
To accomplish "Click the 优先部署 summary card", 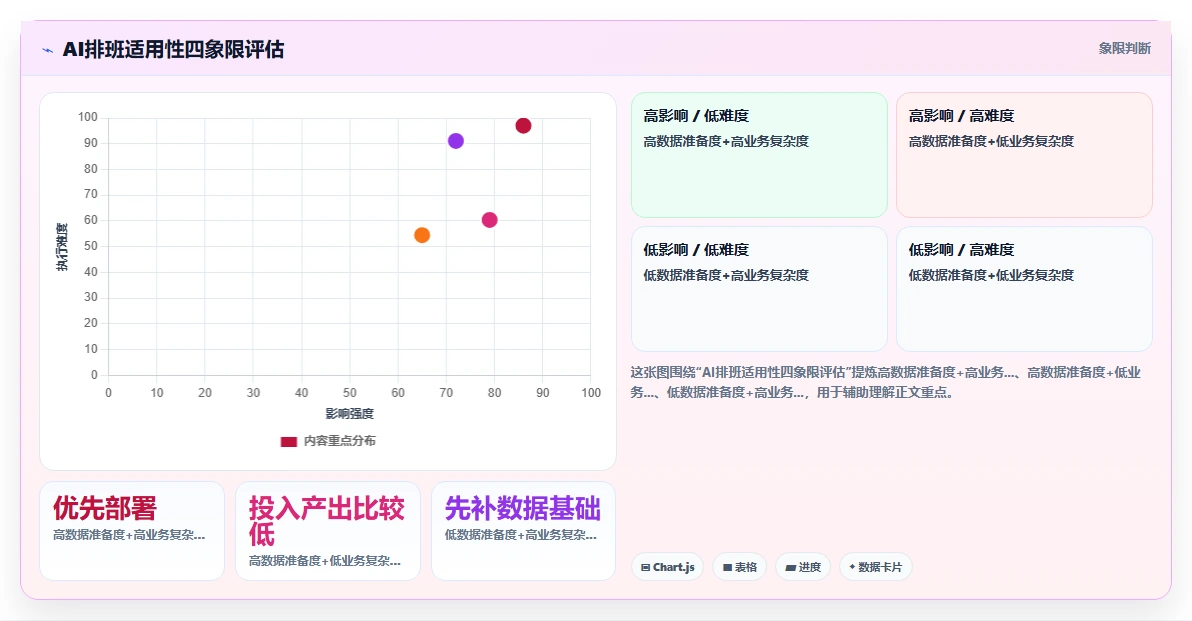I will coord(132,531).
